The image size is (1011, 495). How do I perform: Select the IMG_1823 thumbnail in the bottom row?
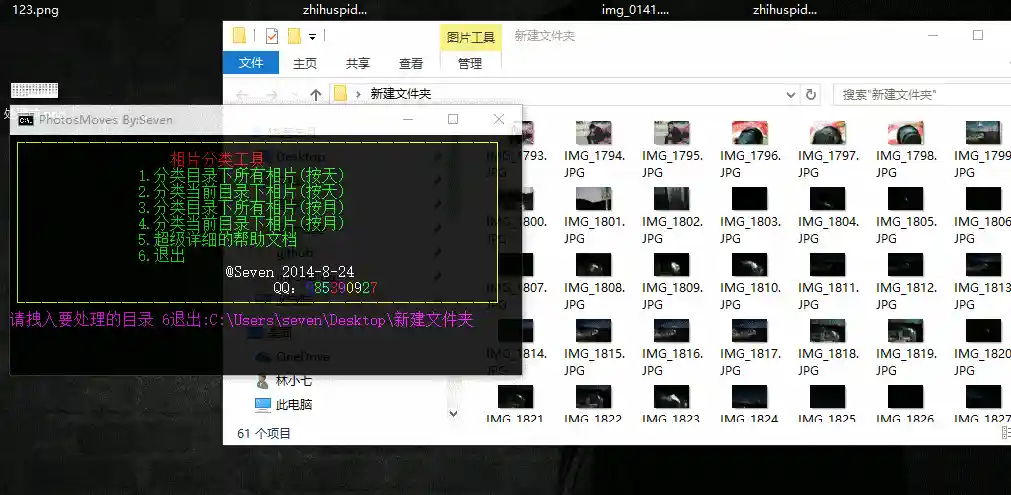point(672,396)
